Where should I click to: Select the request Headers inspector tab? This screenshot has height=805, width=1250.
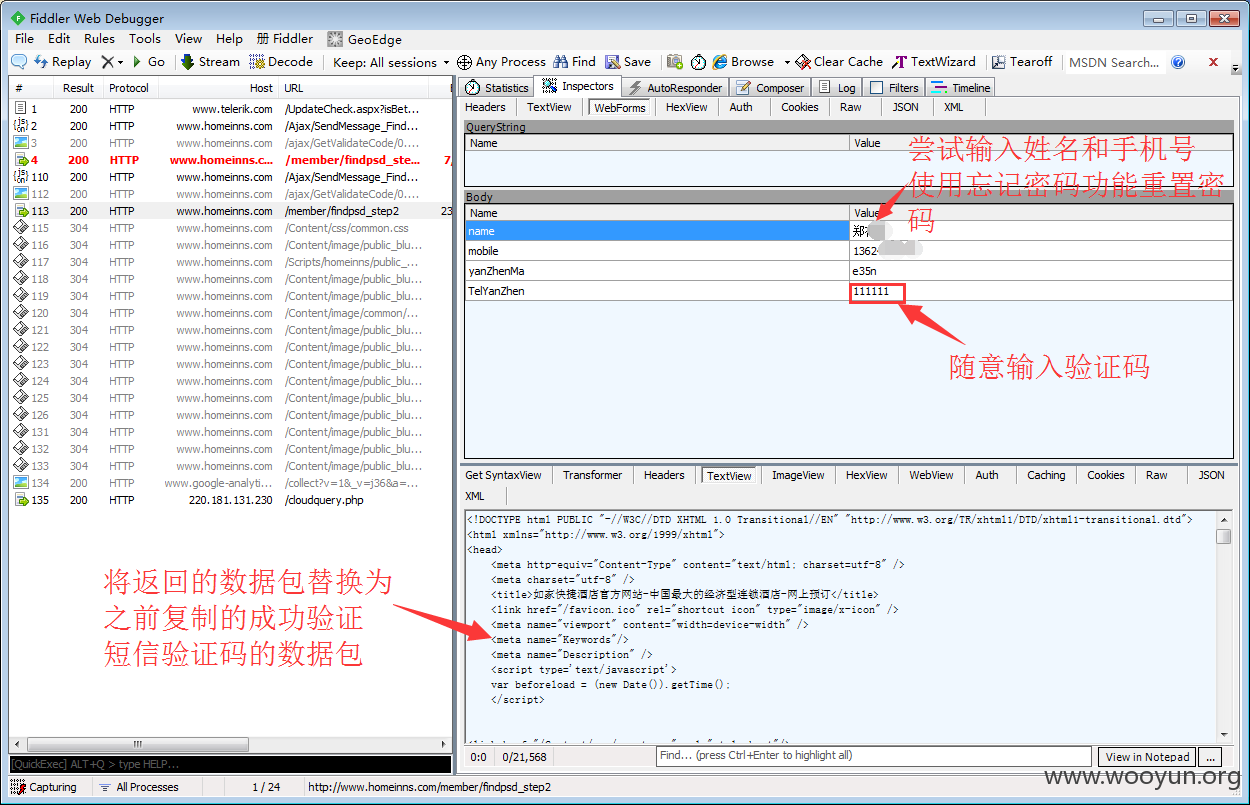485,107
